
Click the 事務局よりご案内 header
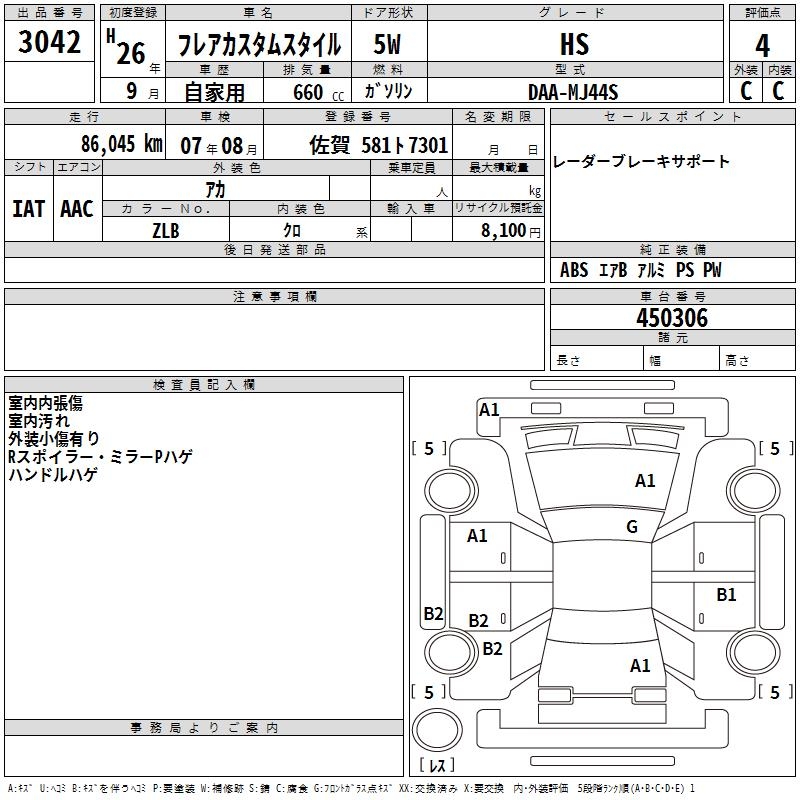click(x=204, y=728)
